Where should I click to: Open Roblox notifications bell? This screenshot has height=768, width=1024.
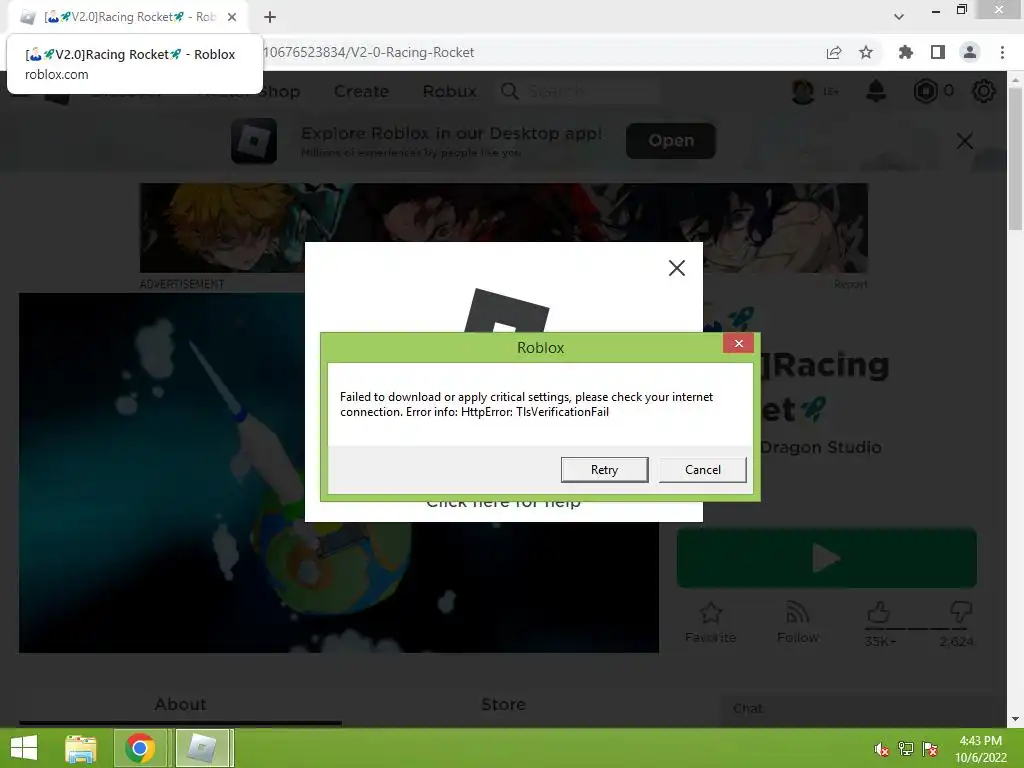coord(876,91)
